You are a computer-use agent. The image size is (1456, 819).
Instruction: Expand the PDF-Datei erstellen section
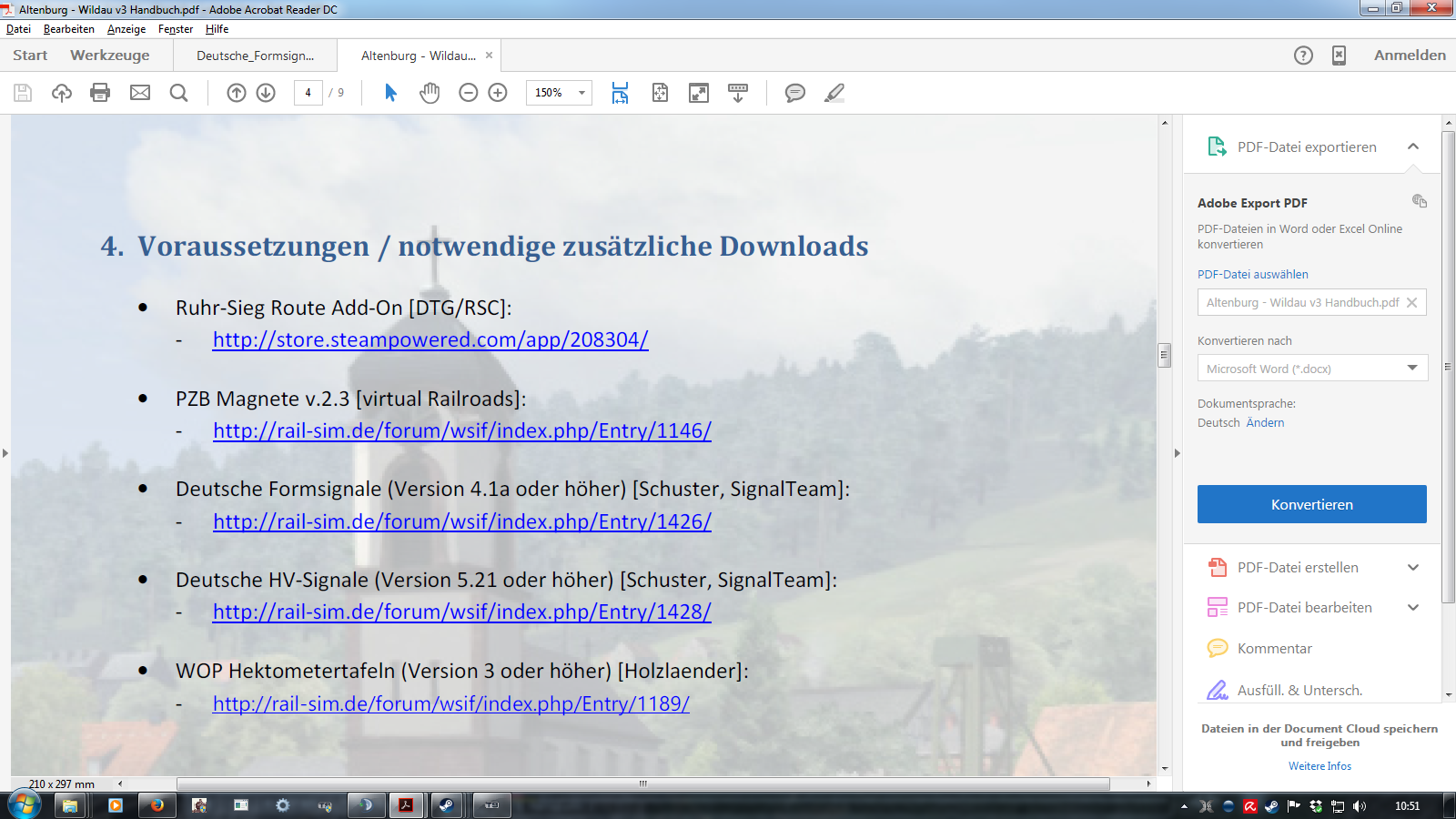1413,568
